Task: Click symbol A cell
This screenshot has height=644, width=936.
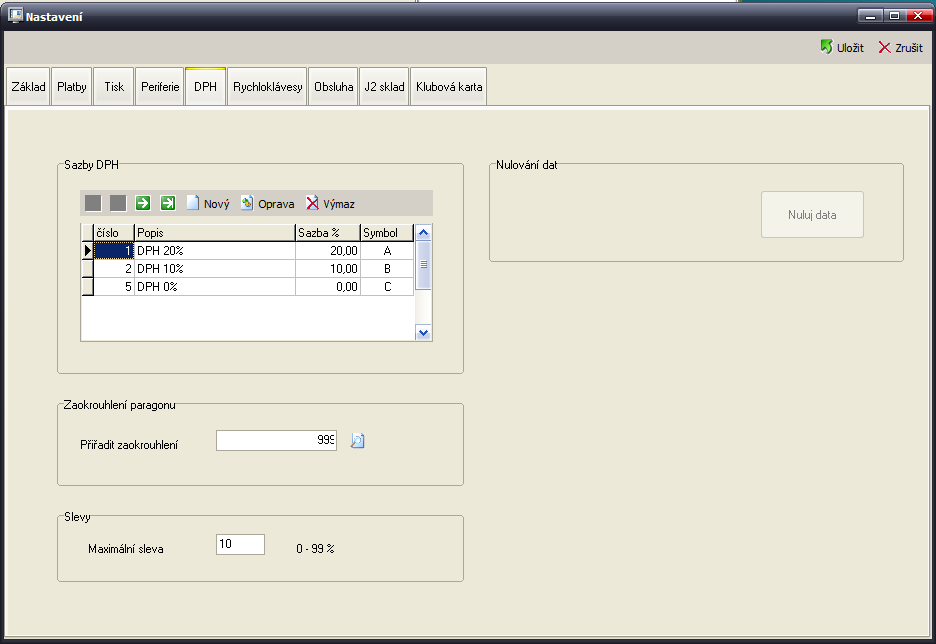Action: click(387, 251)
